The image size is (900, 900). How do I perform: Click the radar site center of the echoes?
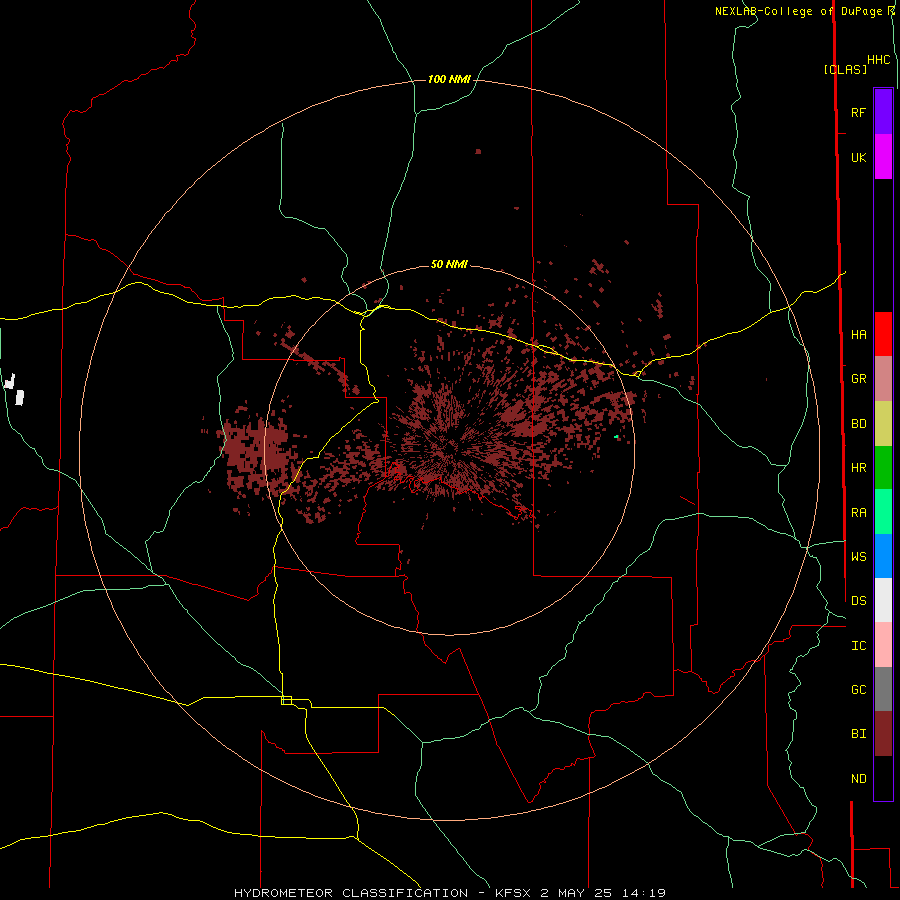pos(449,449)
